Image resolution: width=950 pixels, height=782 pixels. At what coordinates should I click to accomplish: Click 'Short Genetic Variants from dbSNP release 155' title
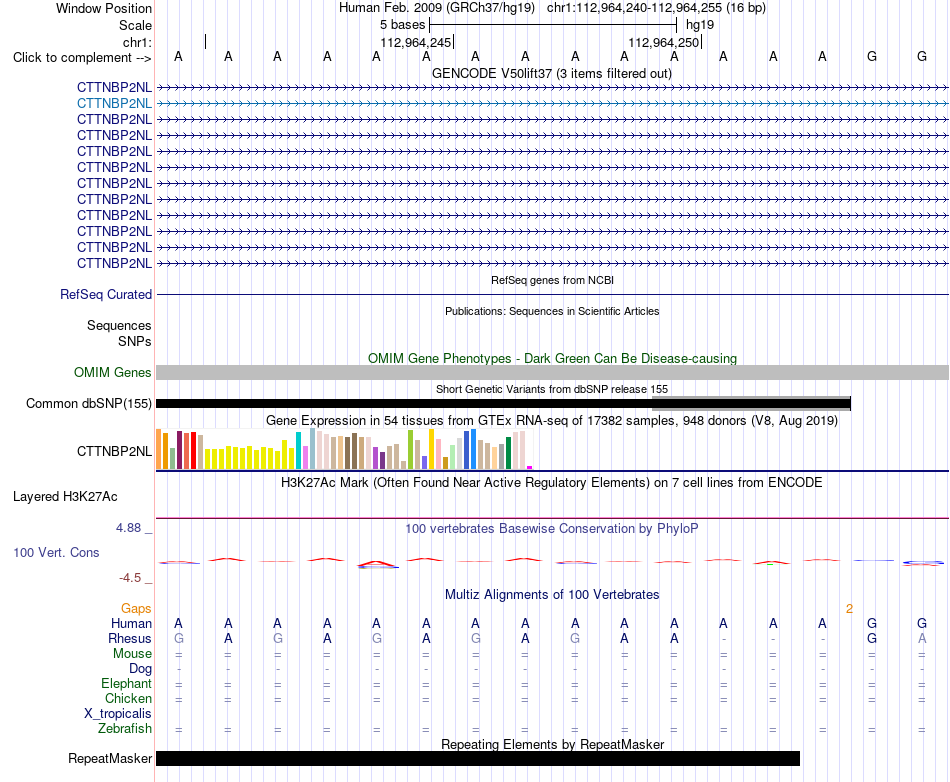pyautogui.click(x=552, y=389)
